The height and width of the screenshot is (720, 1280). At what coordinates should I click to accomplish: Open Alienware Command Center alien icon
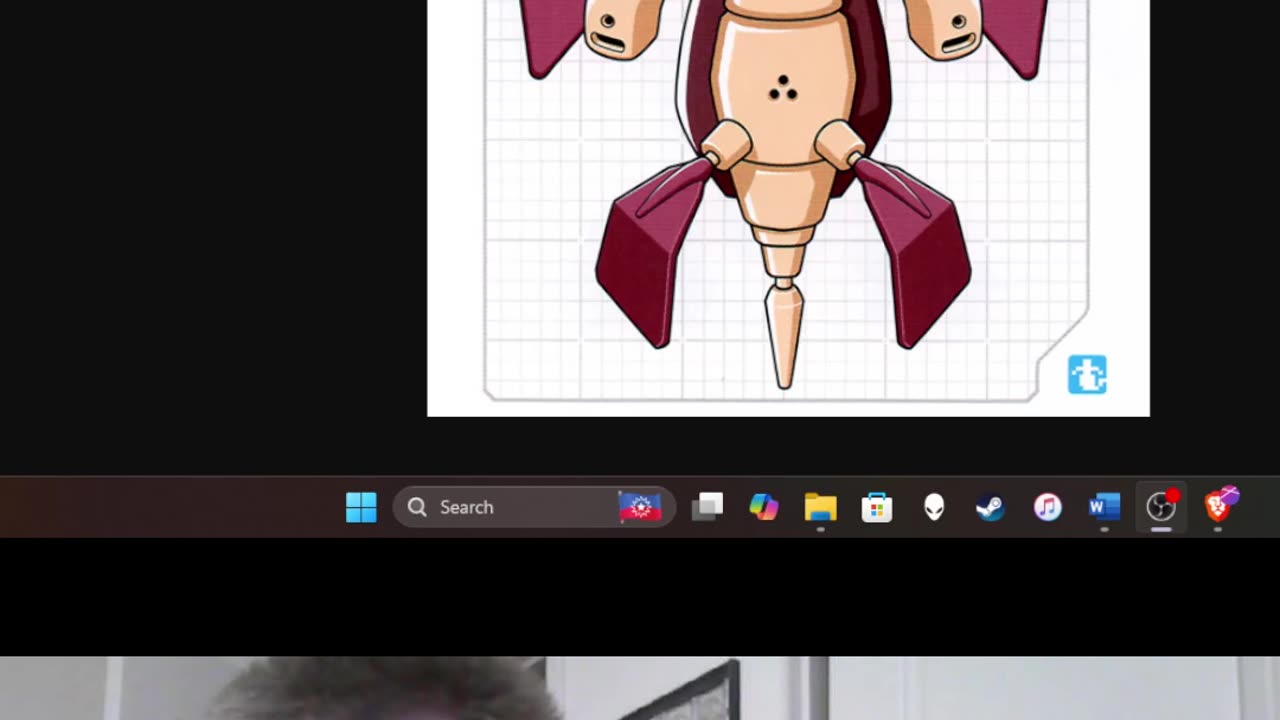934,507
